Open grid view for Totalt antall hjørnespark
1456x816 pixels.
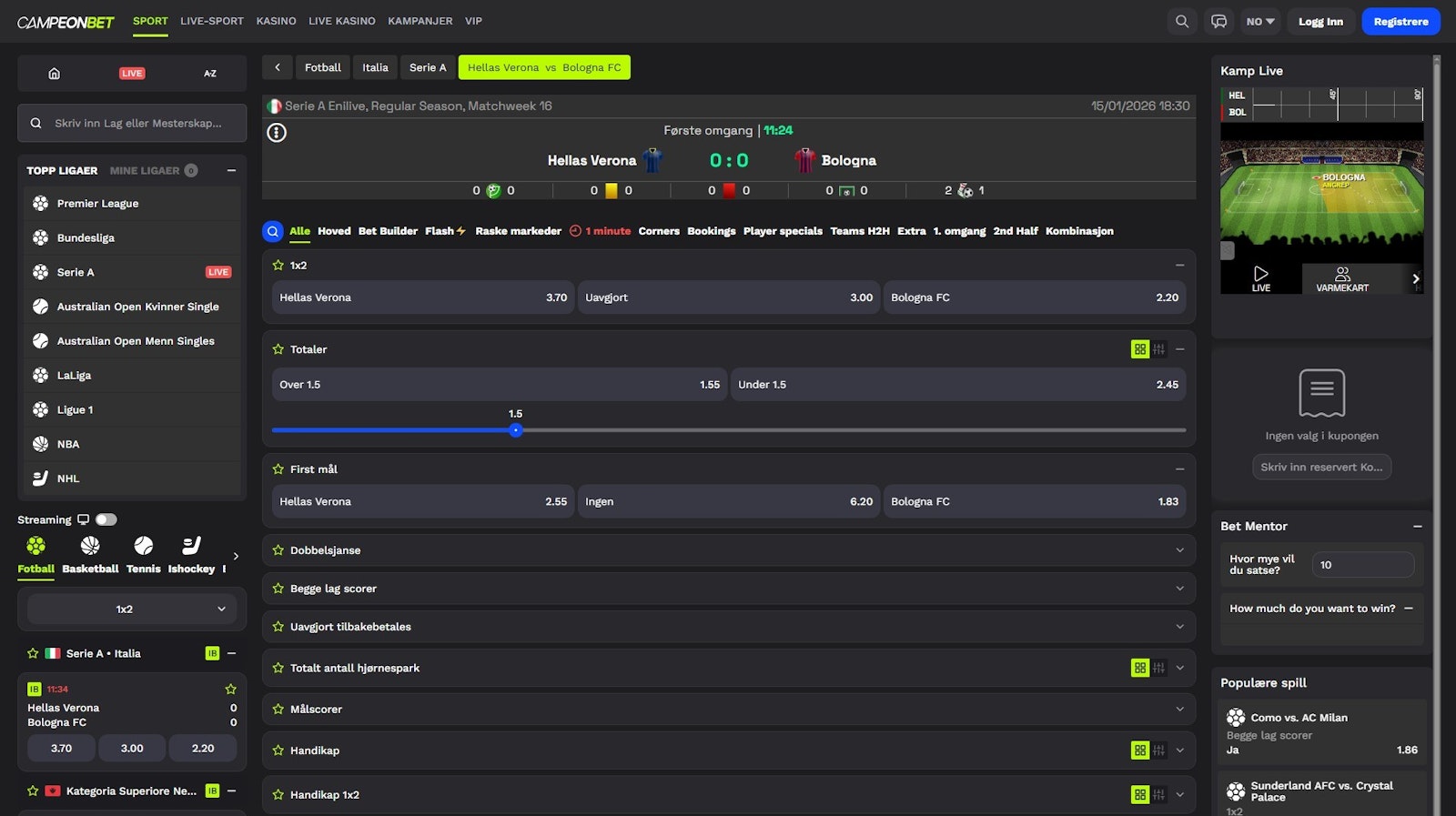point(1139,668)
